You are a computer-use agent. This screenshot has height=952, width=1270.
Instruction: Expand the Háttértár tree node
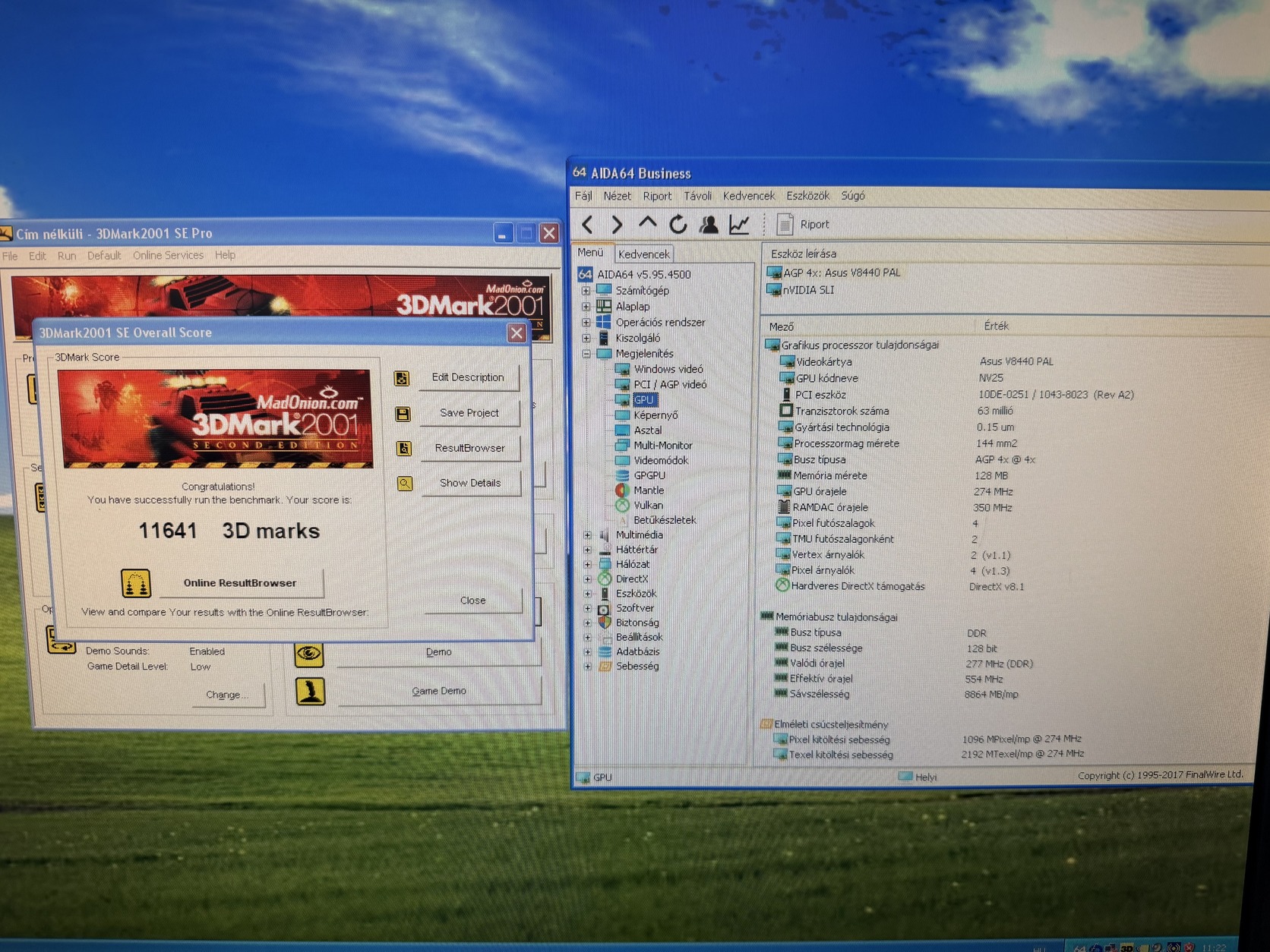click(587, 550)
